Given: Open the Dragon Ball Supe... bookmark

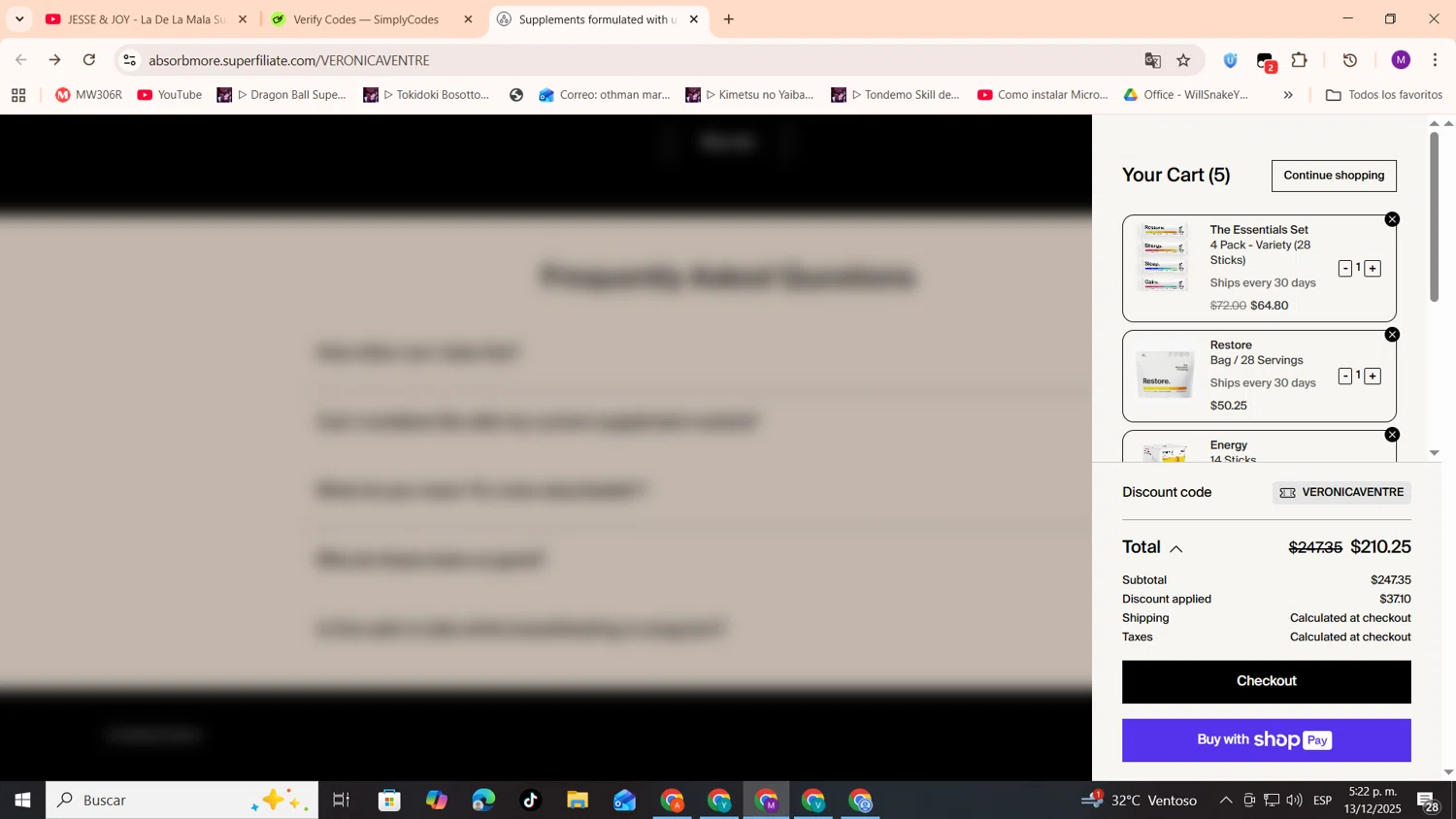Looking at the screenshot, I should pos(281,95).
